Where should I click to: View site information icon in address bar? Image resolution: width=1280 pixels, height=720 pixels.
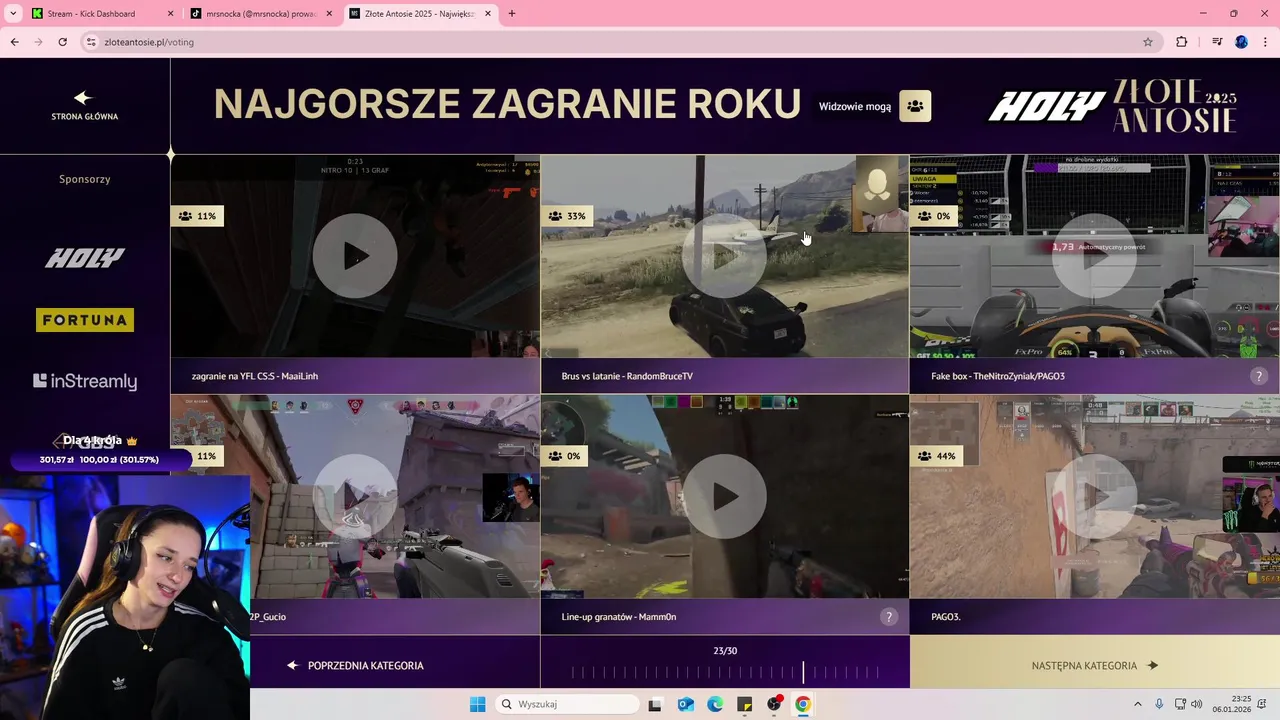(x=91, y=42)
